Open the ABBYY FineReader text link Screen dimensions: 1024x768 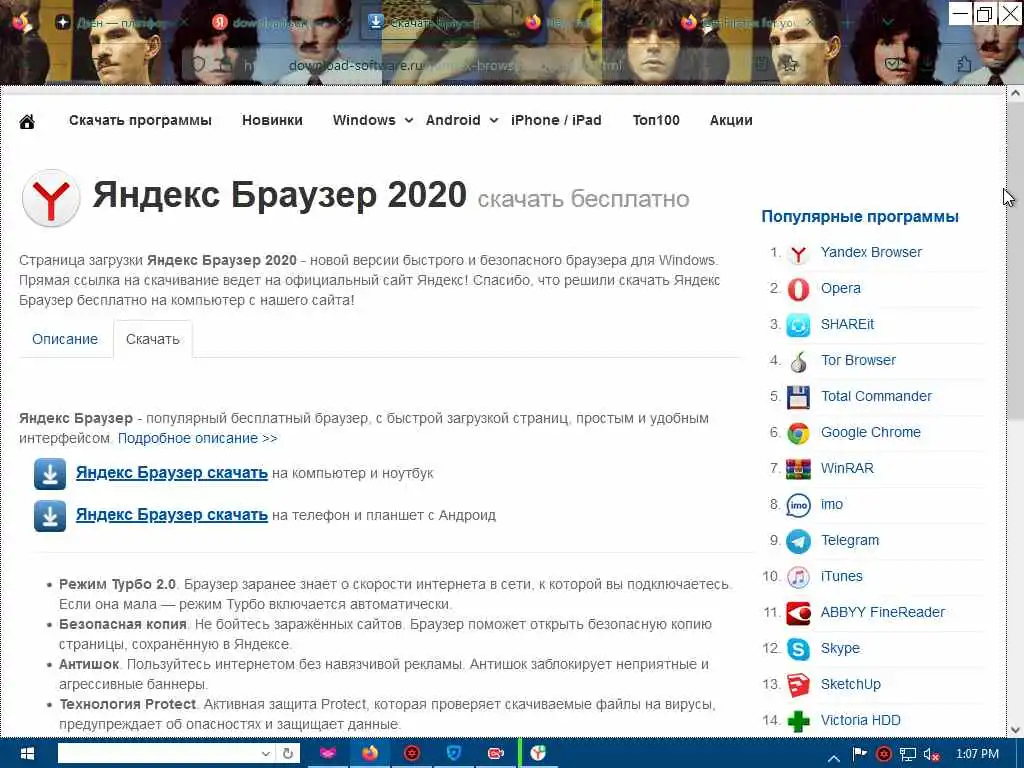coord(883,613)
